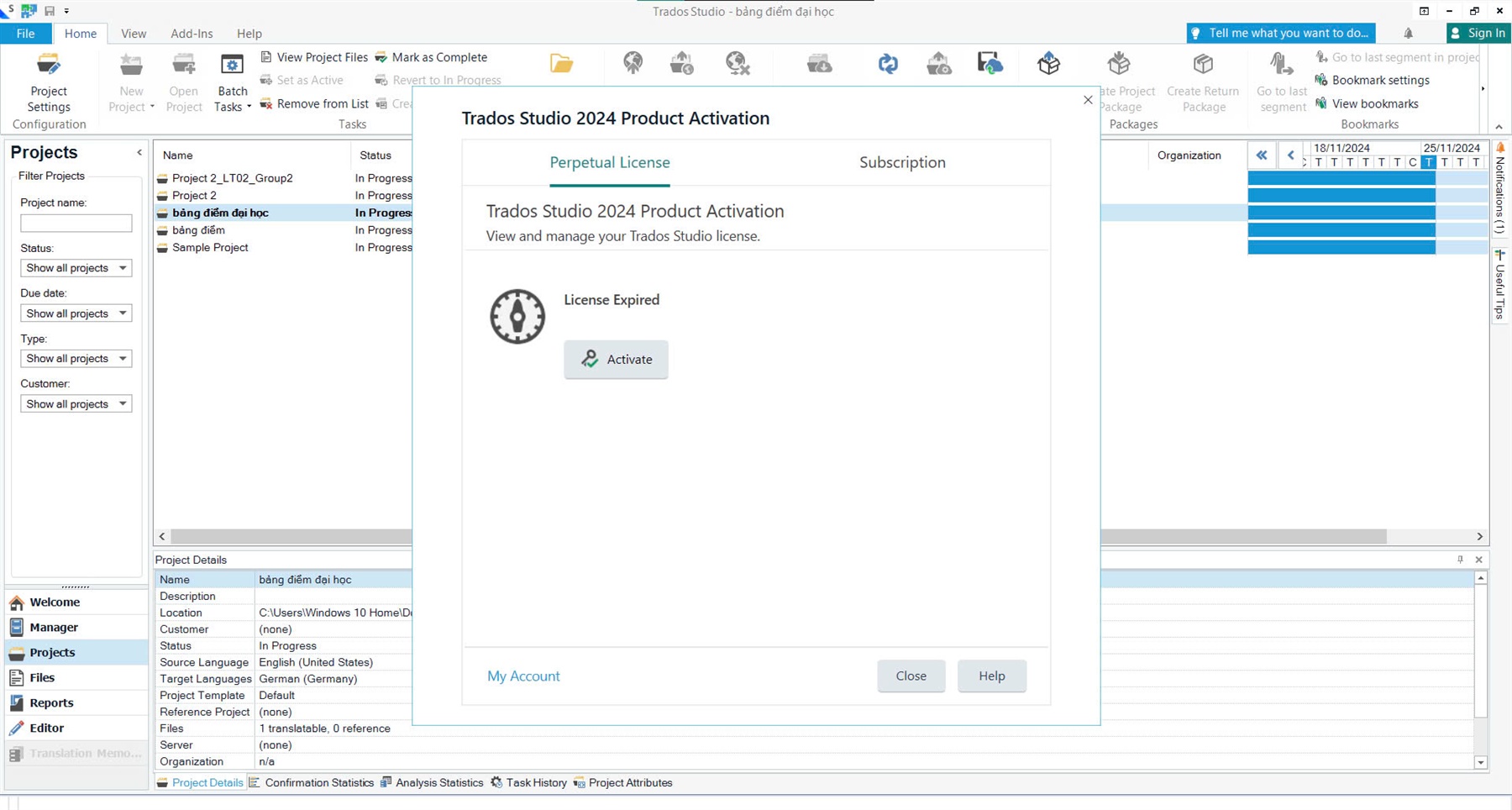Switch to Analysis Statistics tab
1512x810 pixels.
432,782
